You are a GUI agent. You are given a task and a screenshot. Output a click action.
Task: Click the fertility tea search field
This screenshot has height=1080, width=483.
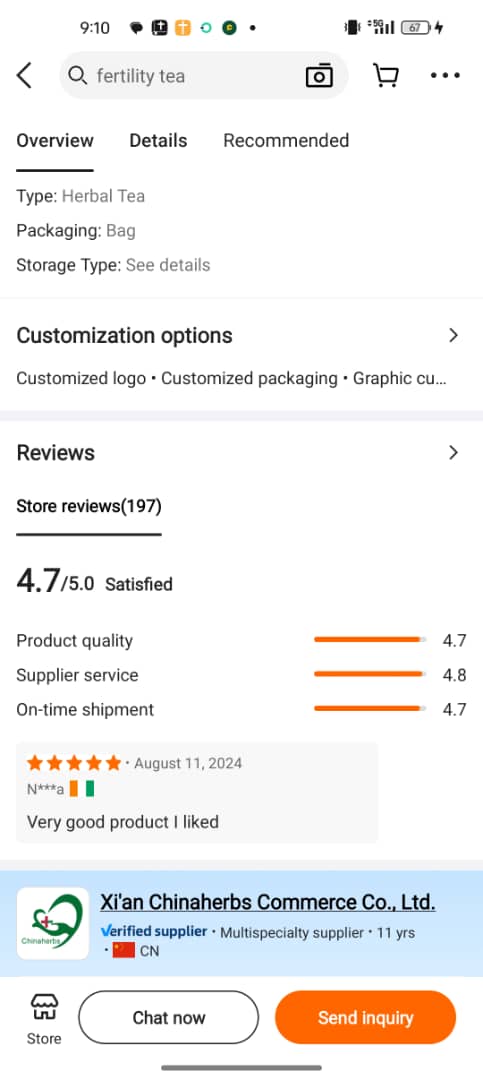203,75
